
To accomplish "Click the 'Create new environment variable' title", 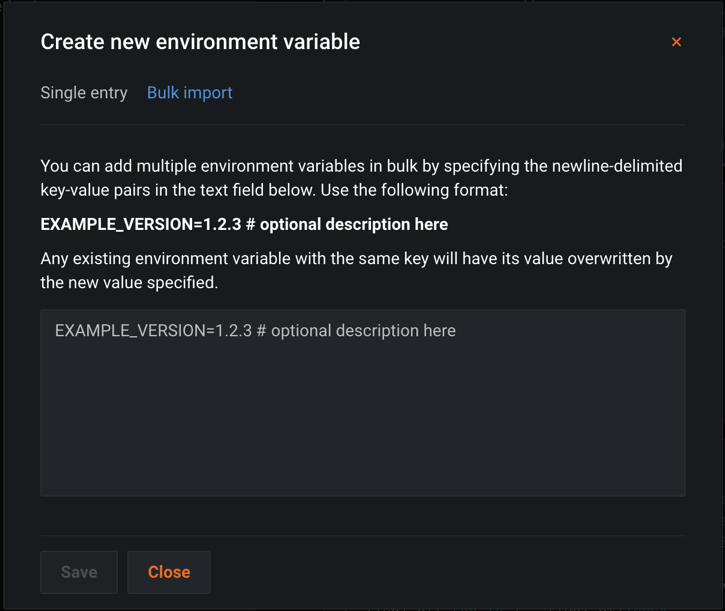I will (200, 42).
